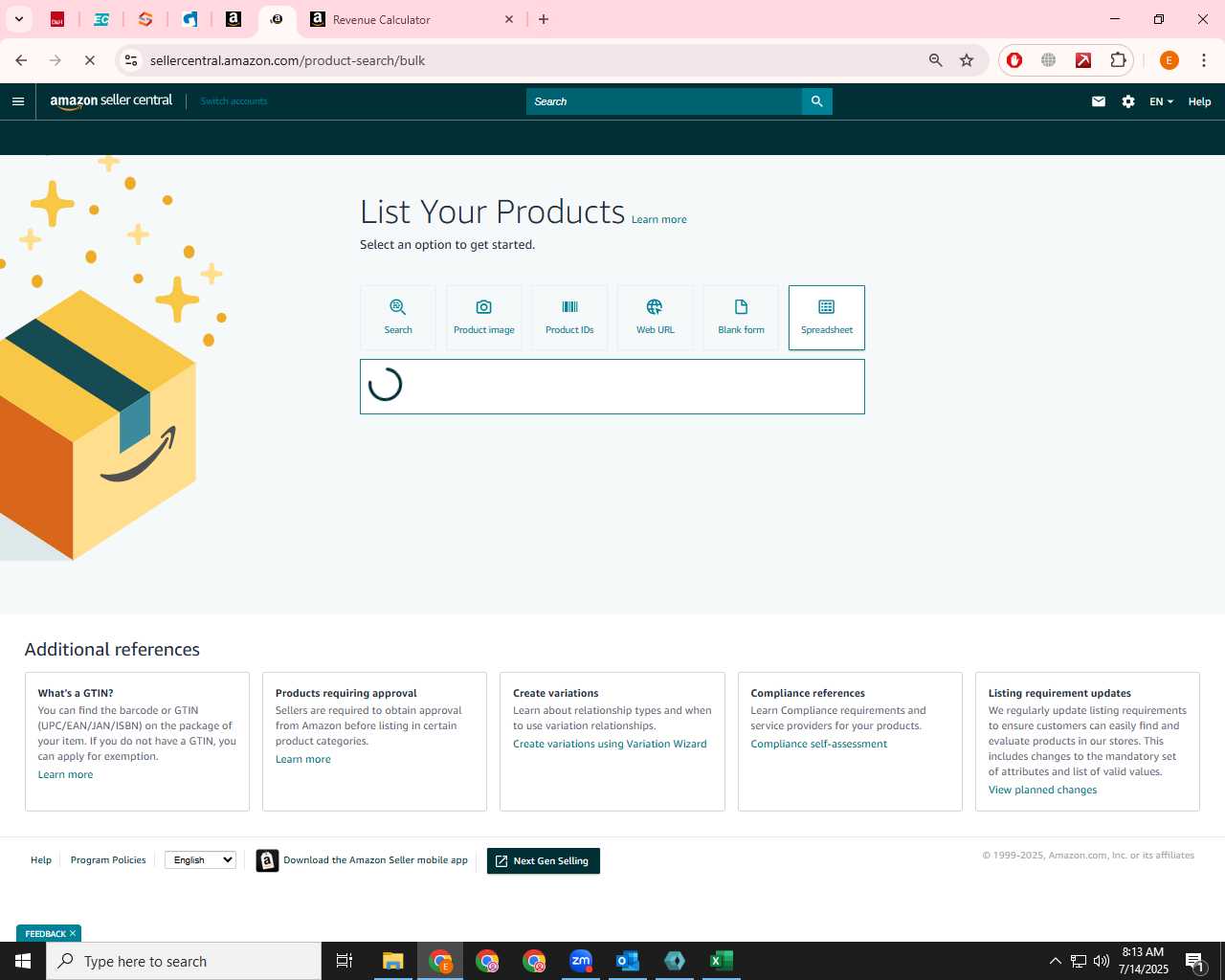Open Create variations using Variation Wizard
Screen dimensions: 1225x980
pyautogui.click(x=610, y=744)
